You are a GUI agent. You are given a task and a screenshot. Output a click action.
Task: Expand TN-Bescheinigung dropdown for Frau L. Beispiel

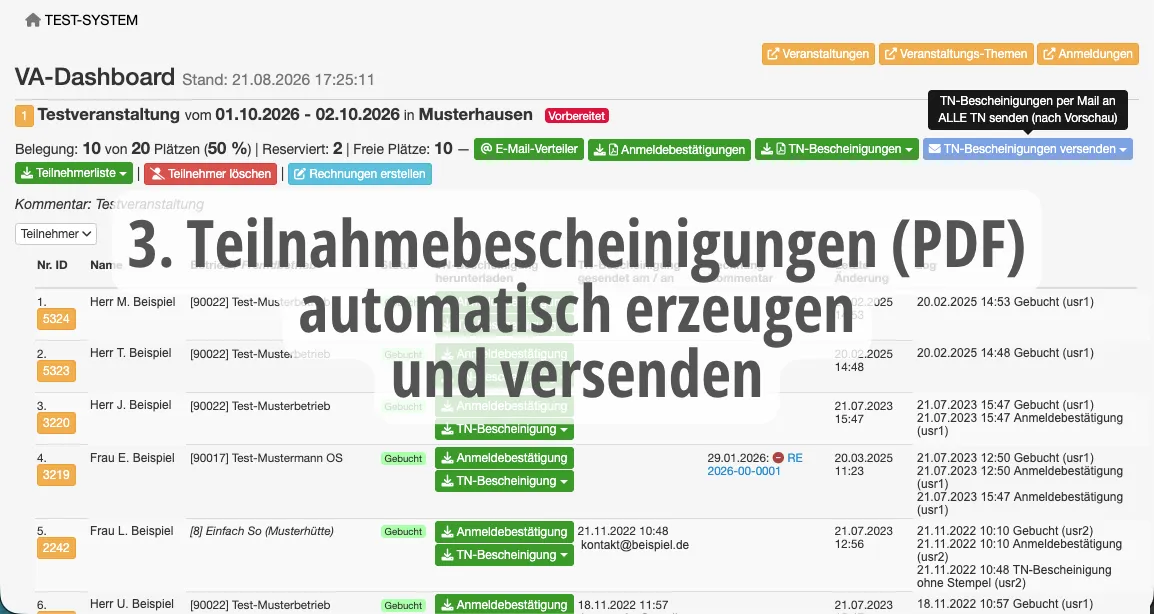click(x=504, y=554)
